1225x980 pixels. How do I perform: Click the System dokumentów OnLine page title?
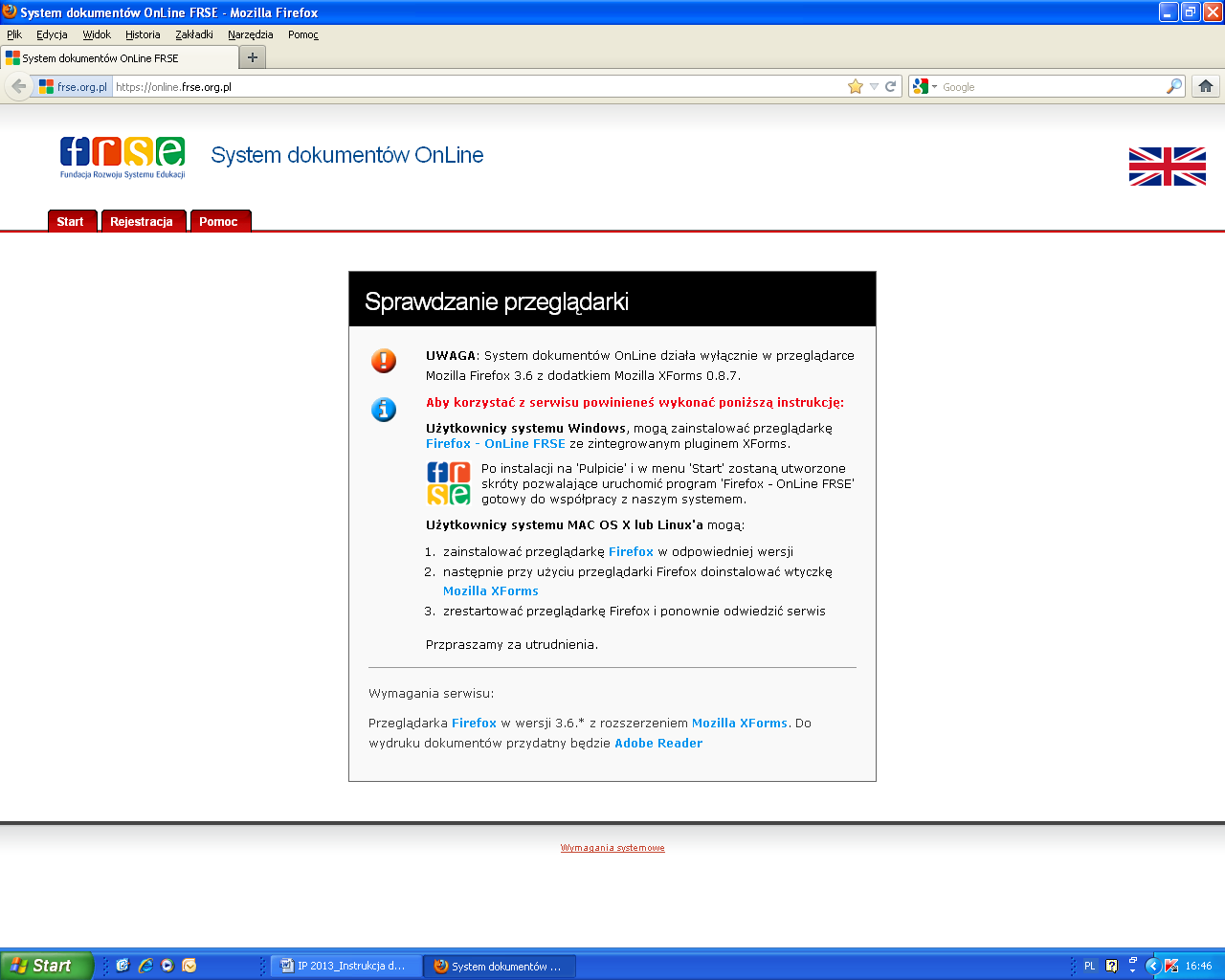click(x=347, y=155)
